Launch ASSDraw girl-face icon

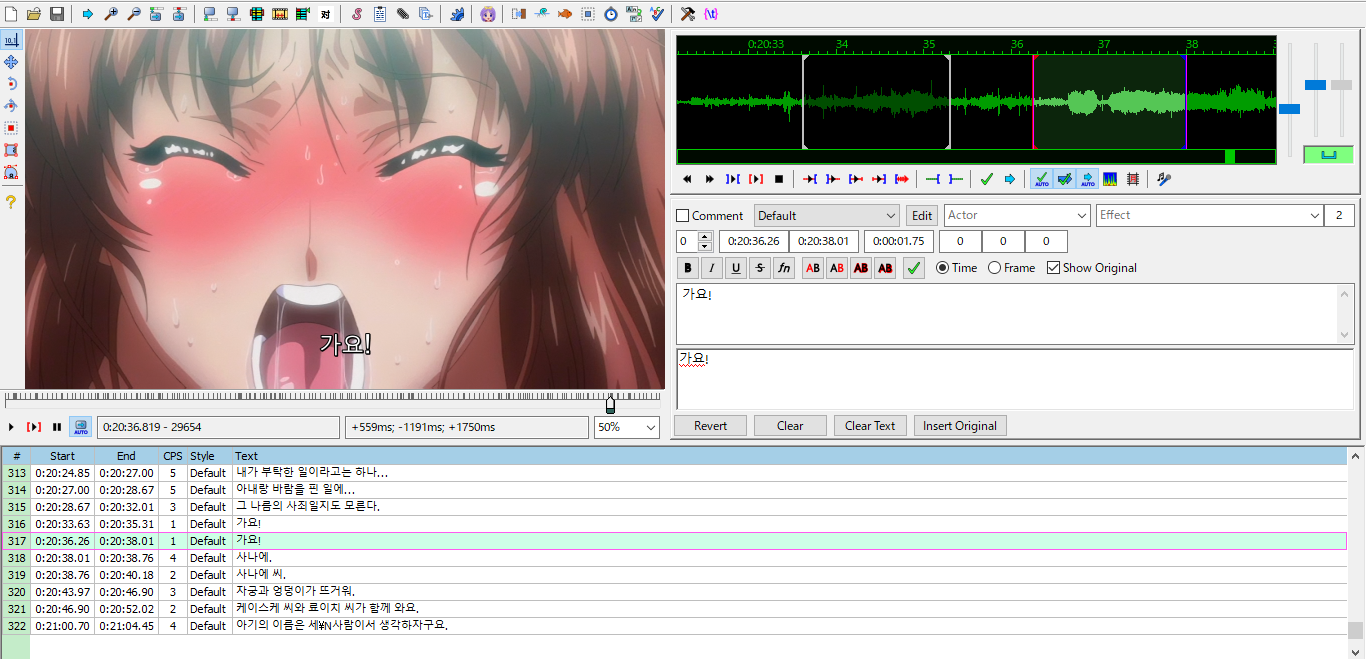pos(488,14)
